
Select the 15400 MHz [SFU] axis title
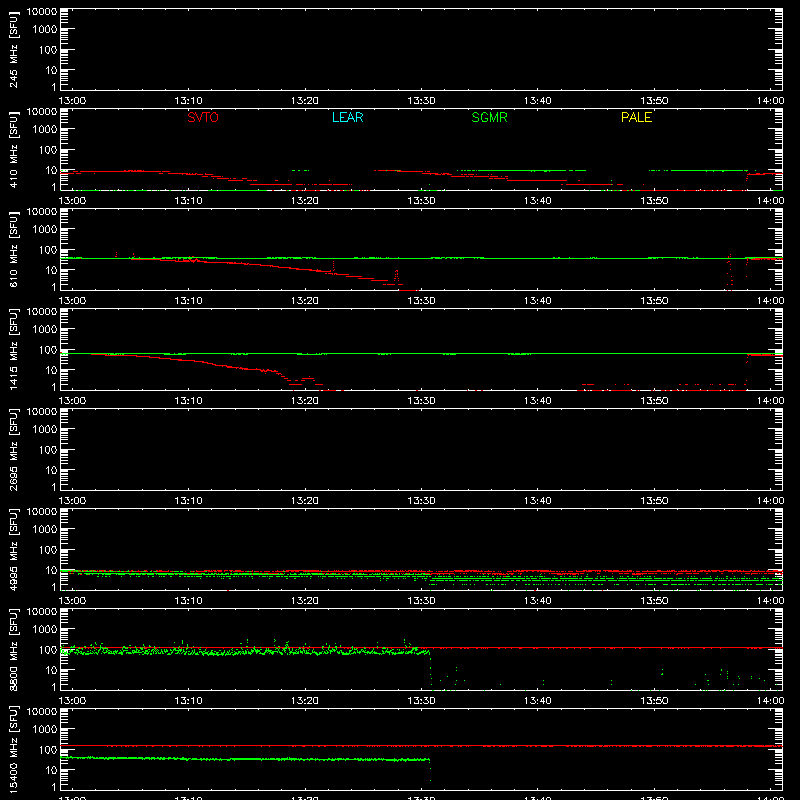[x=13, y=749]
